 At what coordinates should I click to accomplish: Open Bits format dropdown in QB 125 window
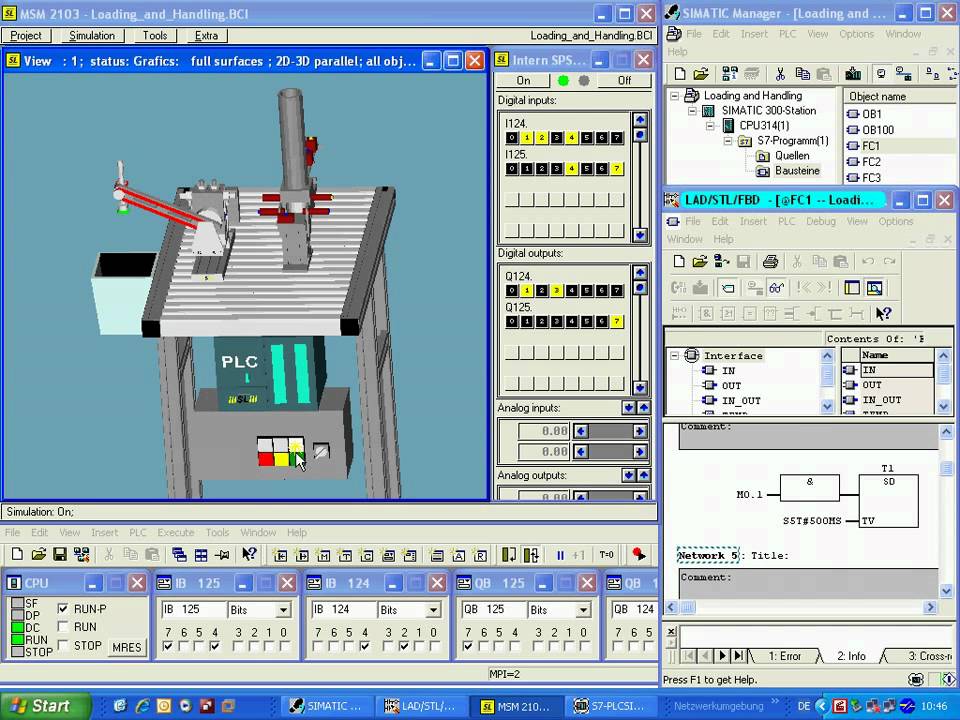583,610
